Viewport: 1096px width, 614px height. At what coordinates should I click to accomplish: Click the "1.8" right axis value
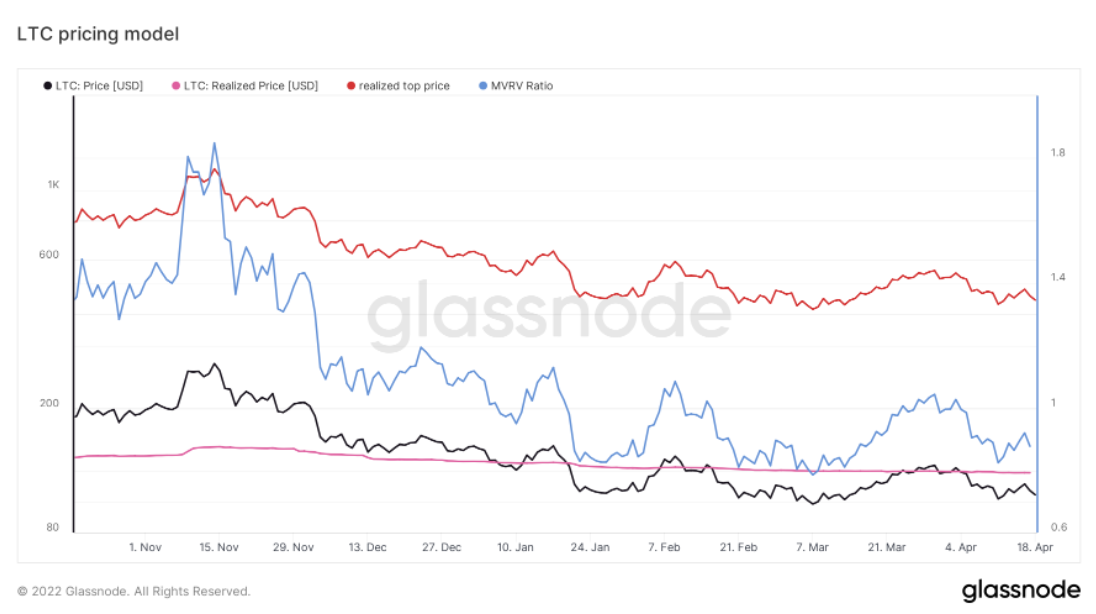pyautogui.click(x=1058, y=153)
